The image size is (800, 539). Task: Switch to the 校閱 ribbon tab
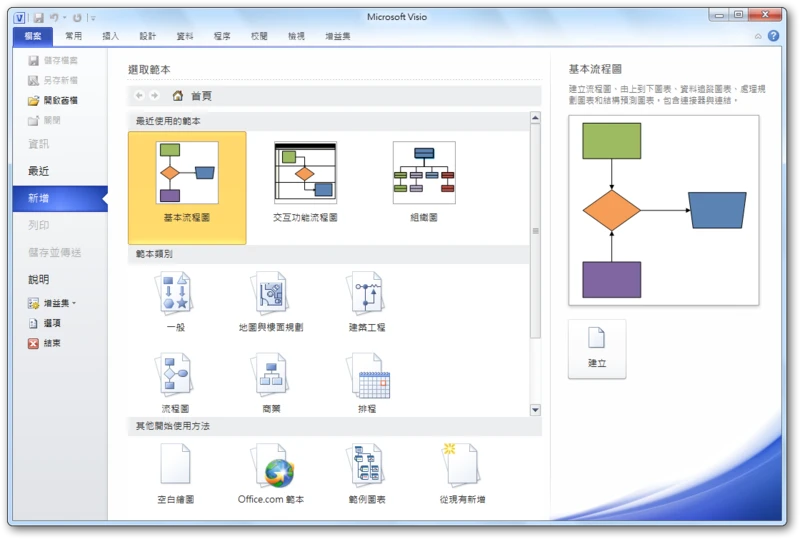pos(259,36)
